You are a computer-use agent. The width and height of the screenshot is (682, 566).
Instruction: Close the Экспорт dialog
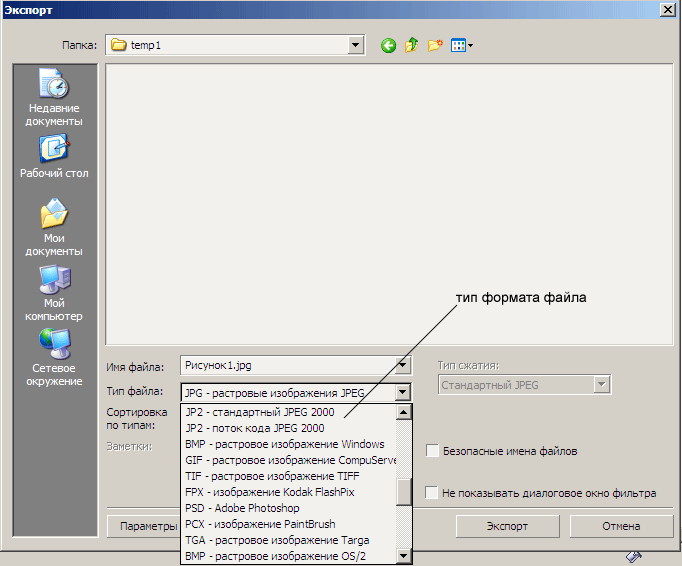click(x=668, y=10)
